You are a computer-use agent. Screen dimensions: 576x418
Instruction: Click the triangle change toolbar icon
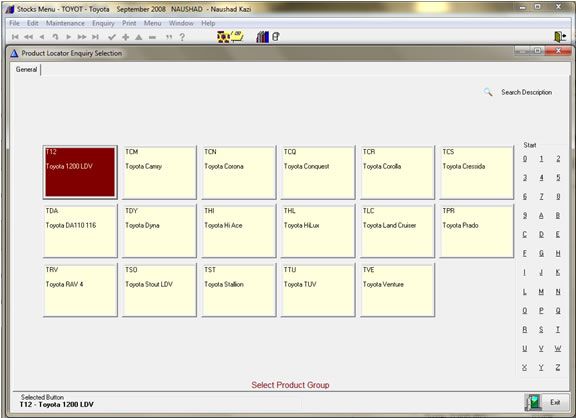[138, 37]
